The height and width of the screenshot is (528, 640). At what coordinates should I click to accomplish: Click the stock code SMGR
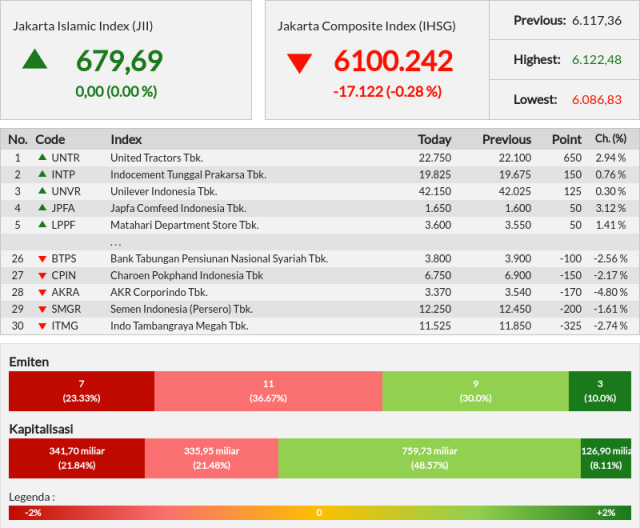click(66, 309)
